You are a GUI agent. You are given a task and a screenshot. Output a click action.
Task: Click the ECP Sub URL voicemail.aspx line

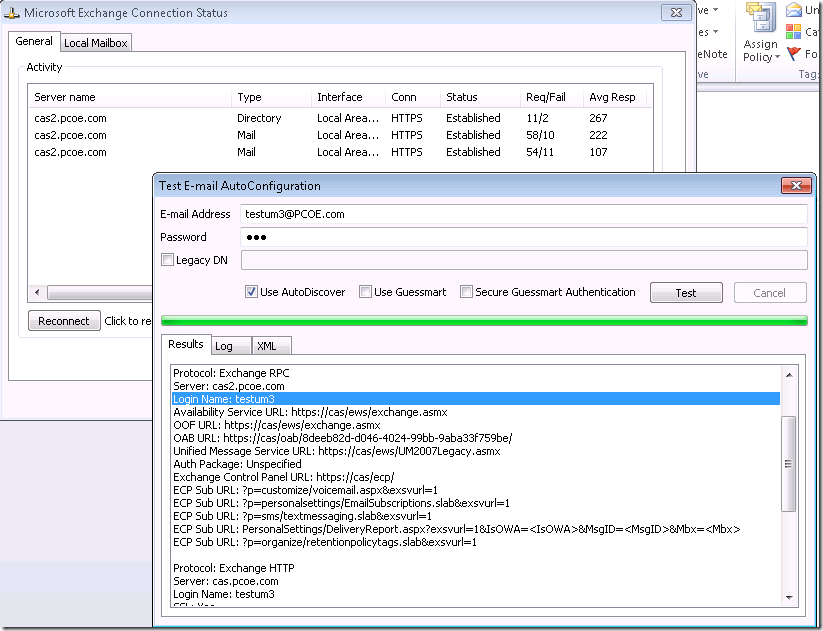click(x=476, y=490)
